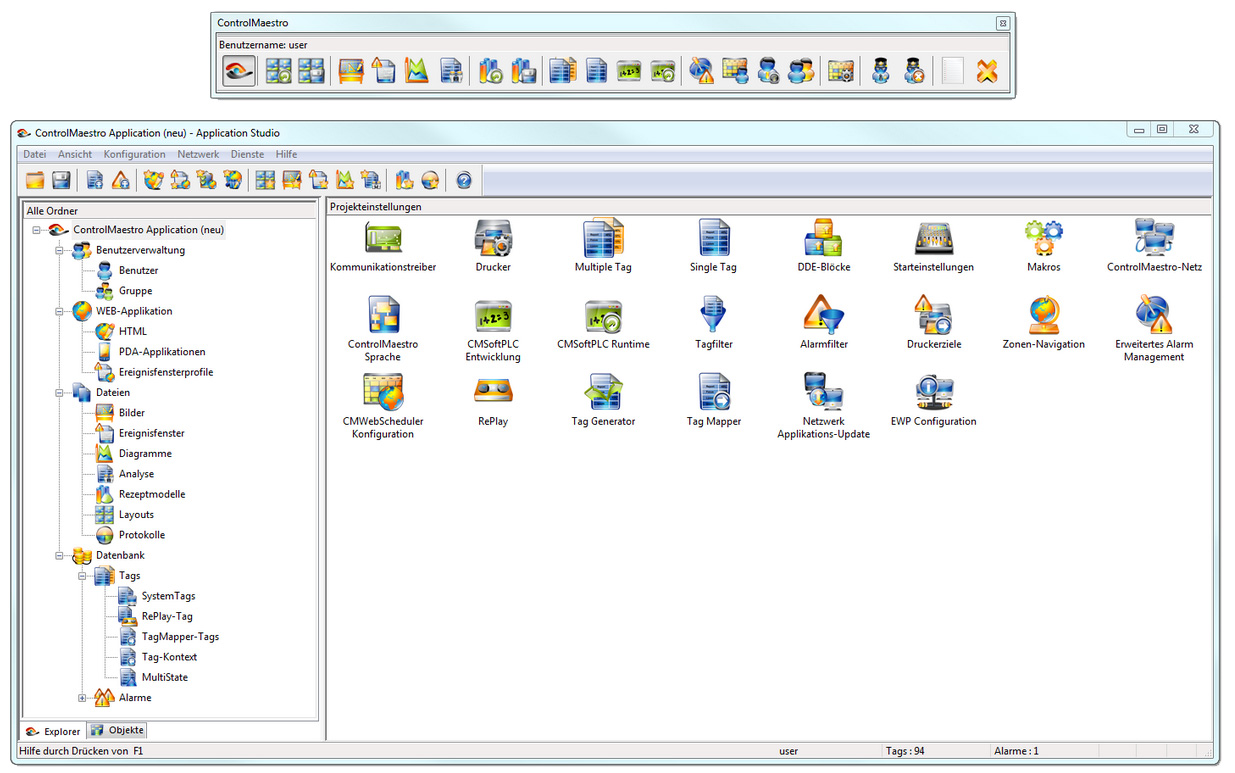The image size is (1235, 773).
Task: Select TagMapper-Tags in the tree
Action: 180,637
